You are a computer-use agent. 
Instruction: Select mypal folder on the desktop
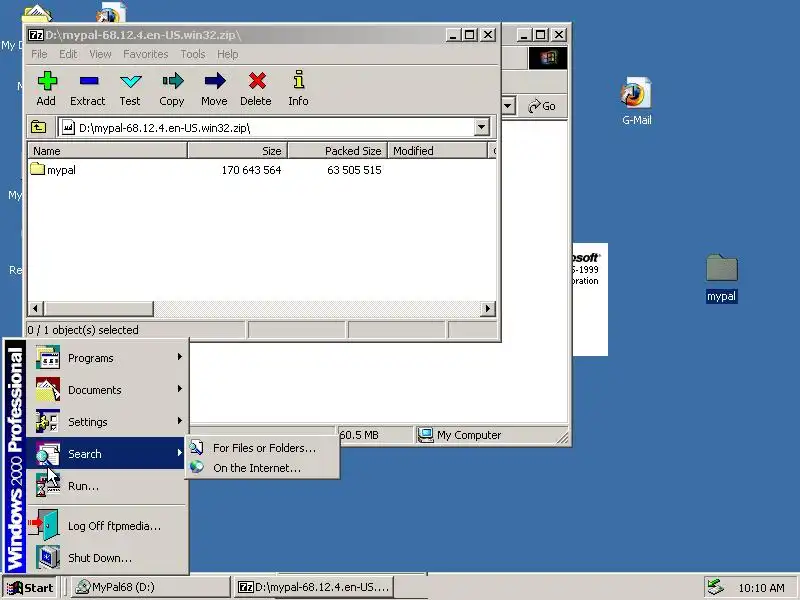(721, 278)
